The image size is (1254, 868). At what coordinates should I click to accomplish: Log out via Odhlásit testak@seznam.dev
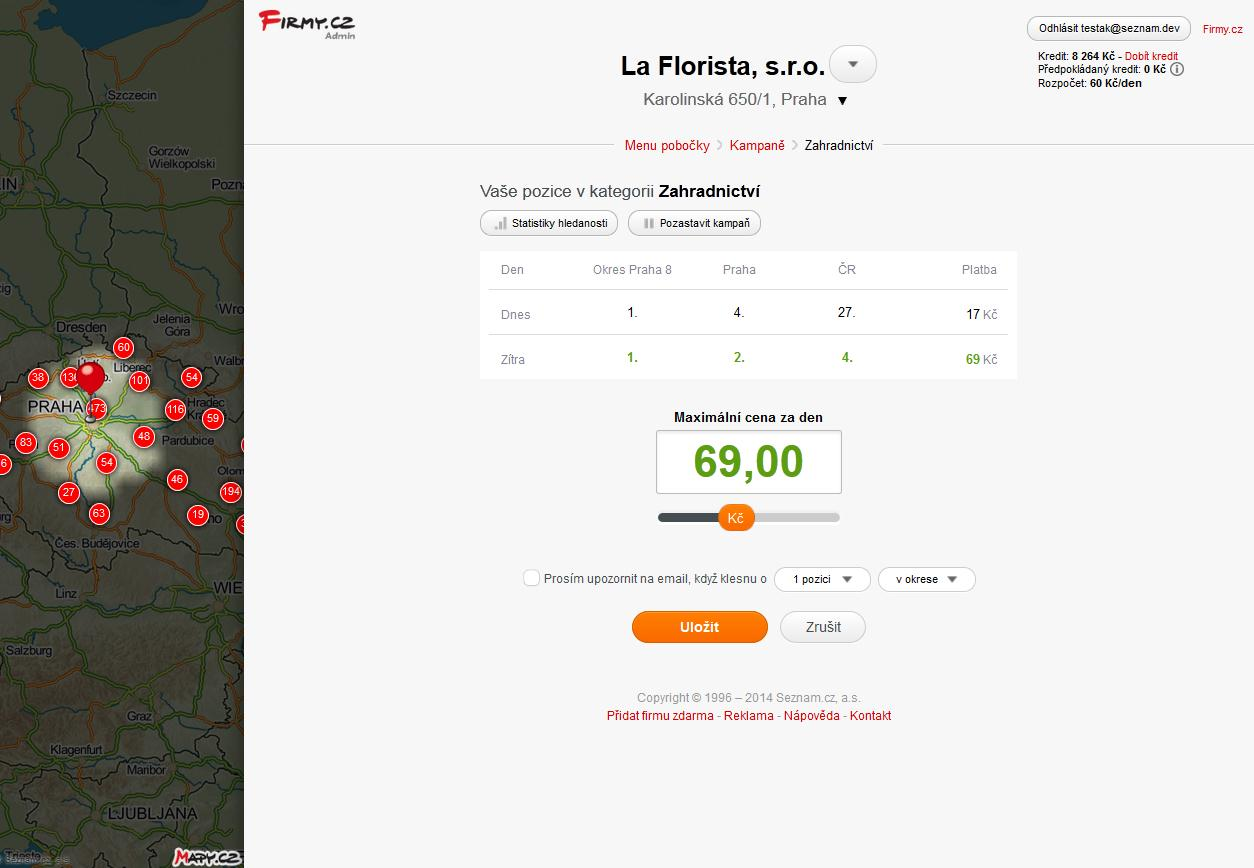(1109, 28)
